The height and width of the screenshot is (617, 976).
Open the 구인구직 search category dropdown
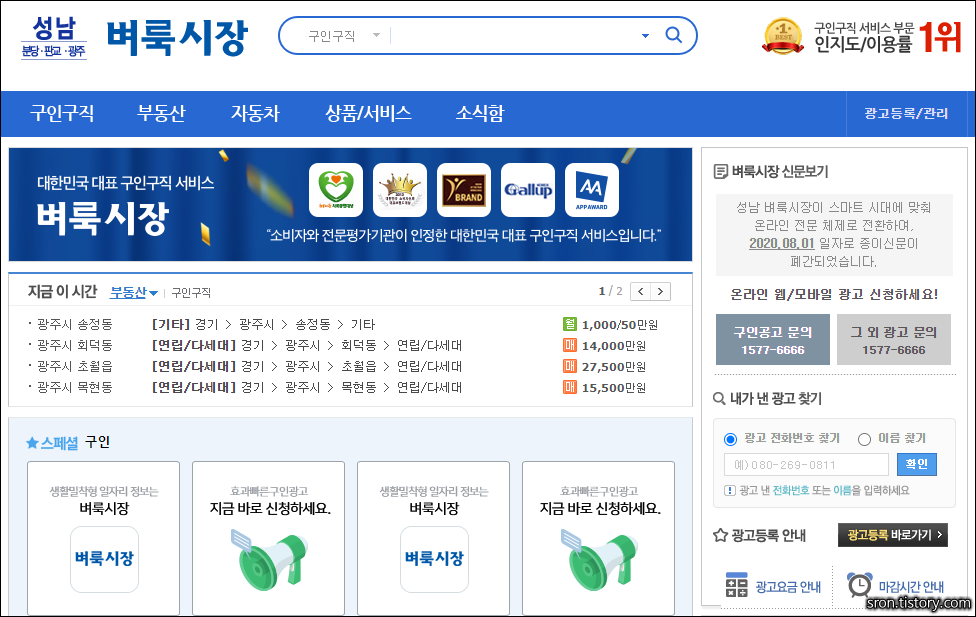(x=344, y=35)
